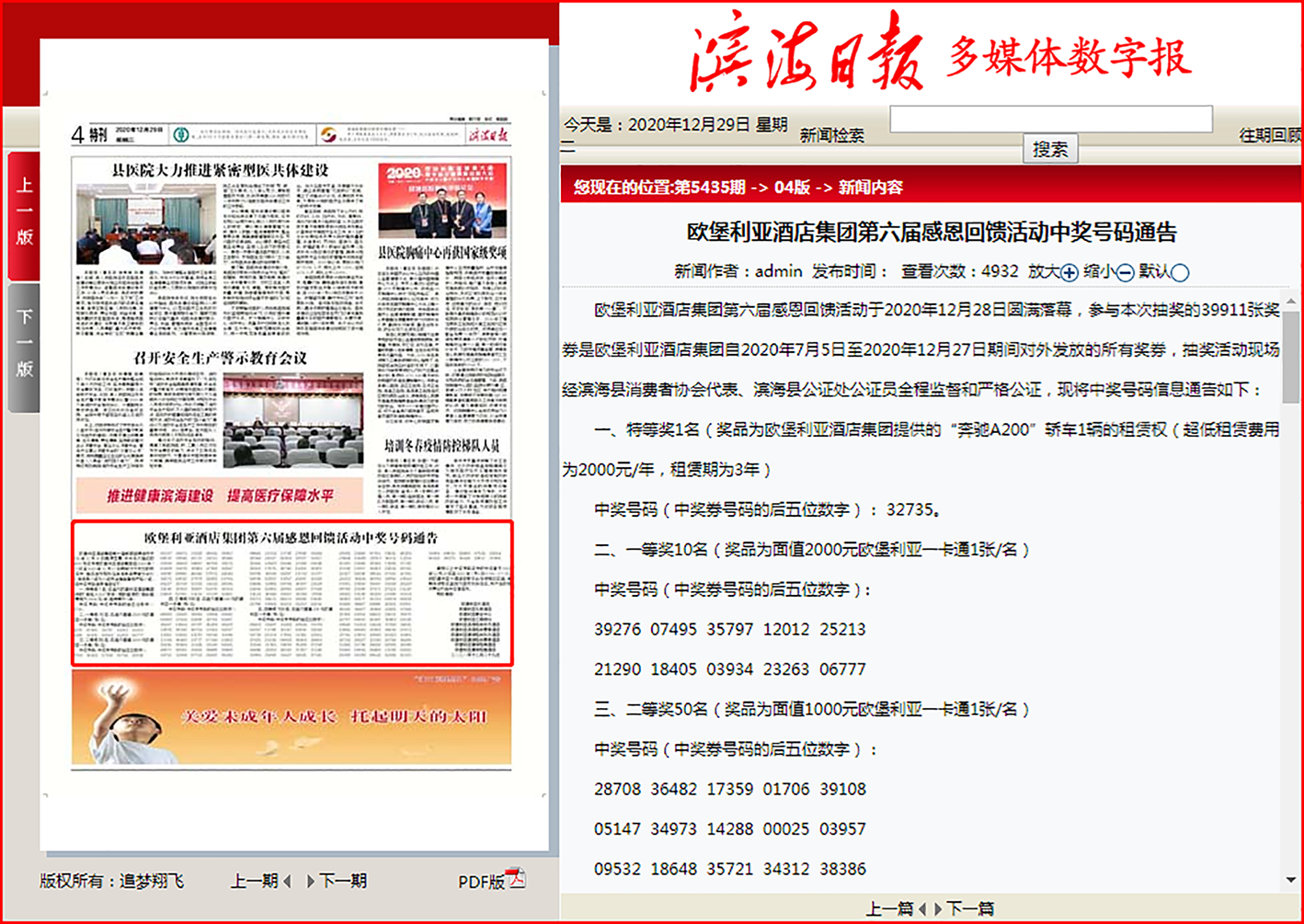Click the next article right arrow
The width and height of the screenshot is (1304, 924).
(938, 908)
